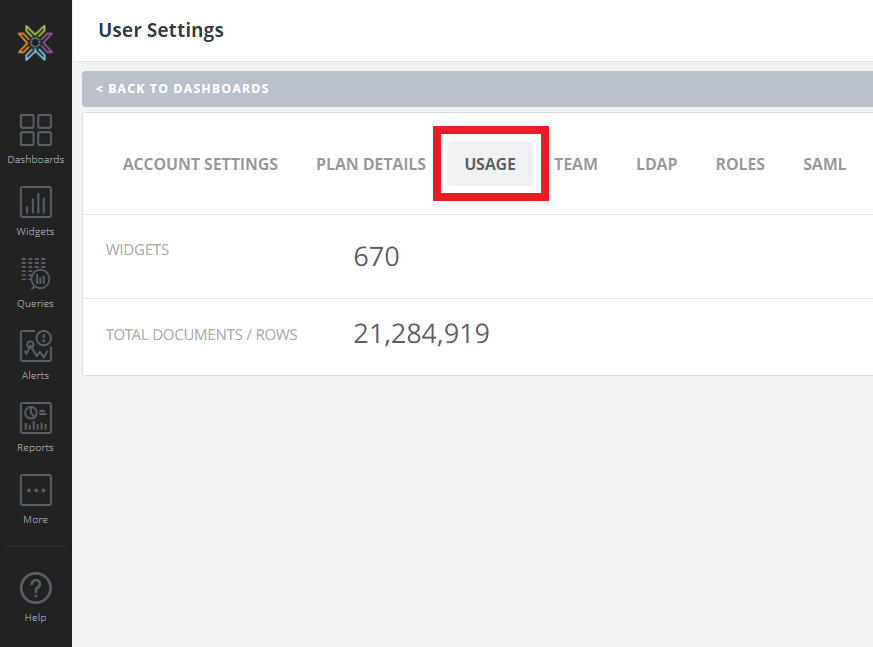Click the User Settings page heading

pyautogui.click(x=161, y=30)
